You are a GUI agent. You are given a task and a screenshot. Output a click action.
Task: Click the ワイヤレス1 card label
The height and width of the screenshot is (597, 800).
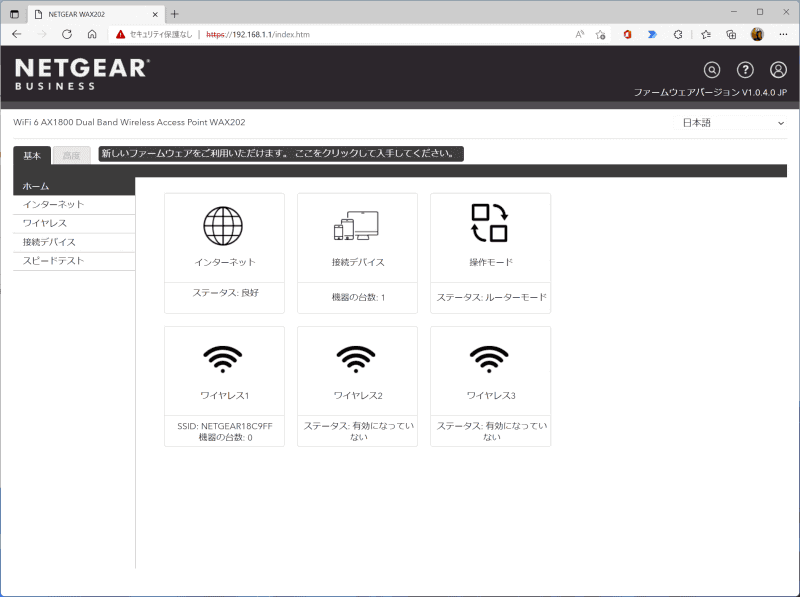[x=224, y=395]
